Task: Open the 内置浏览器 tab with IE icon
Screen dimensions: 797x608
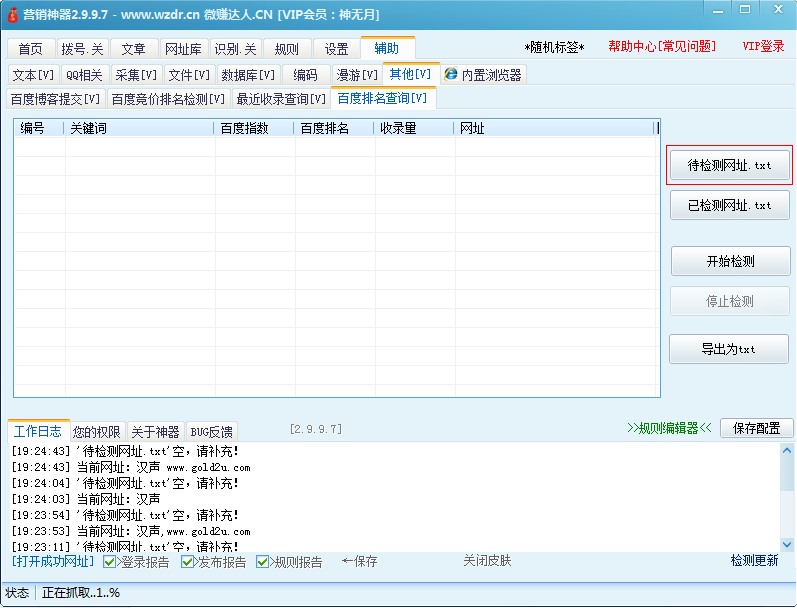Action: [x=483, y=75]
